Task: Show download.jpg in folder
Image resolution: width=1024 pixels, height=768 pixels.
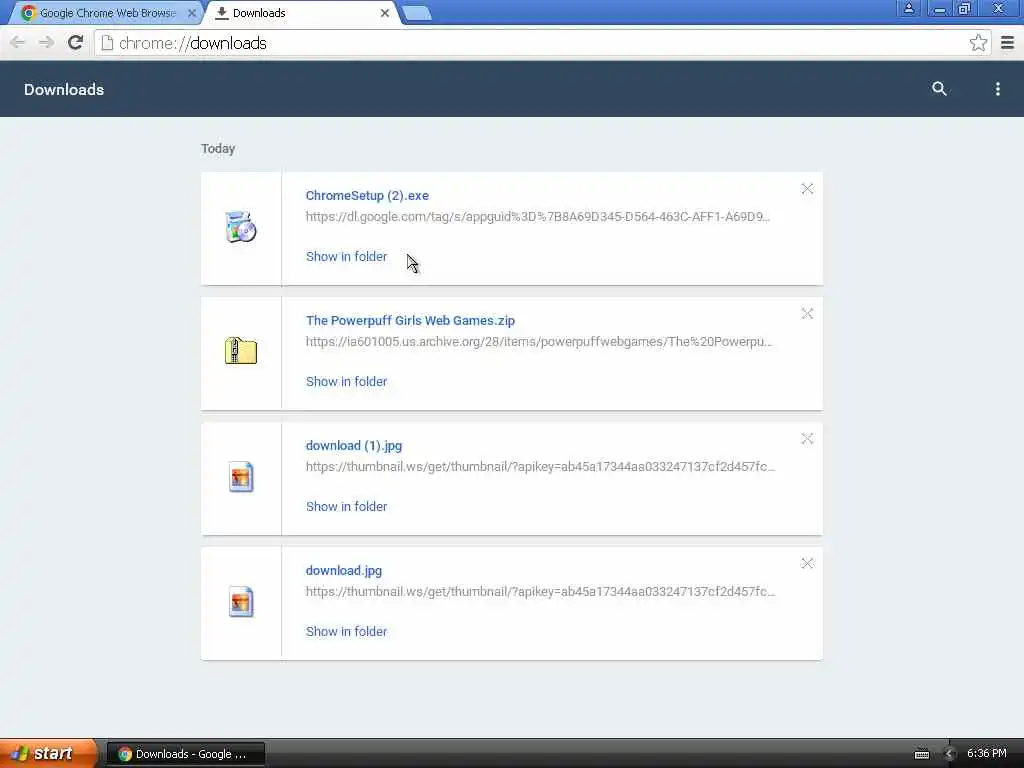Action: click(x=346, y=632)
